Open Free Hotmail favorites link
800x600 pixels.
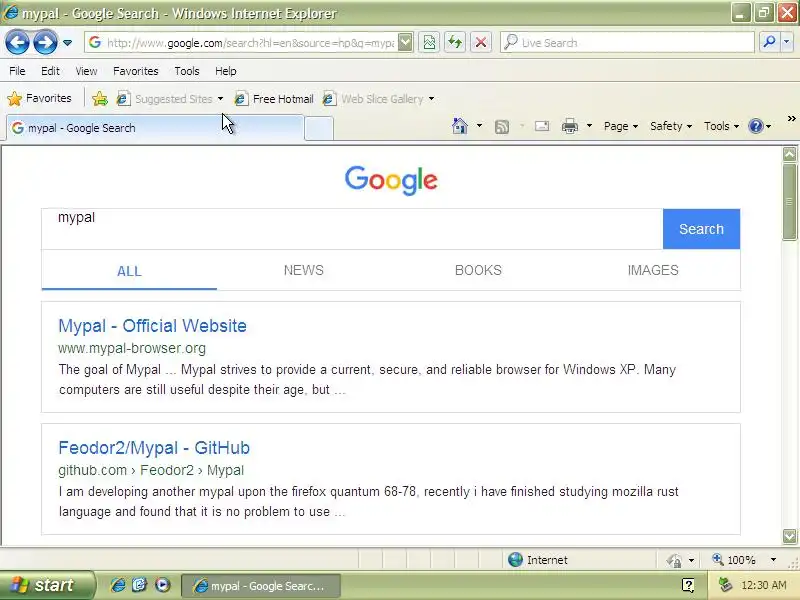click(274, 99)
